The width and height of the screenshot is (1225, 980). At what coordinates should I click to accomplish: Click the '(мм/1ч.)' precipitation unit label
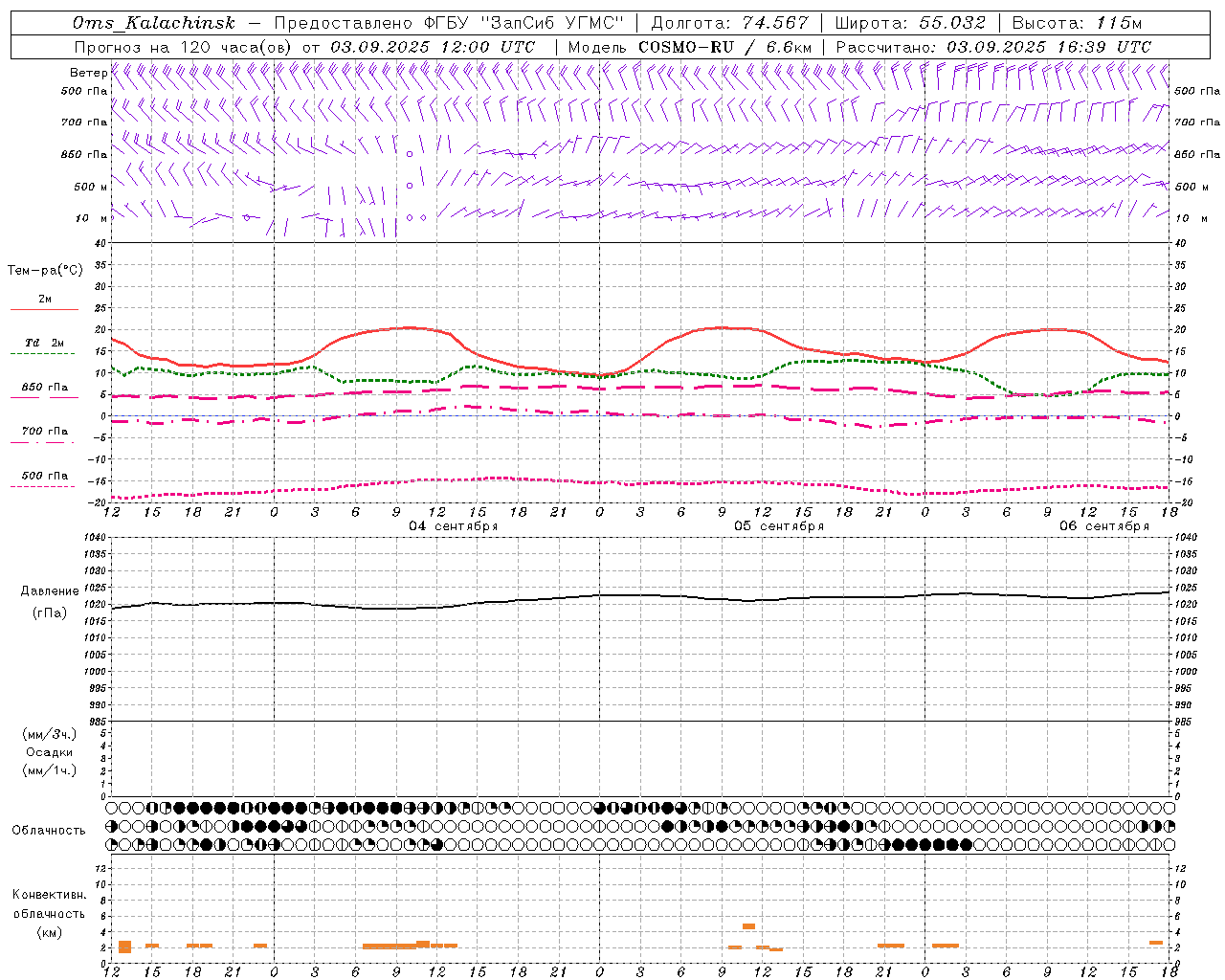50,770
